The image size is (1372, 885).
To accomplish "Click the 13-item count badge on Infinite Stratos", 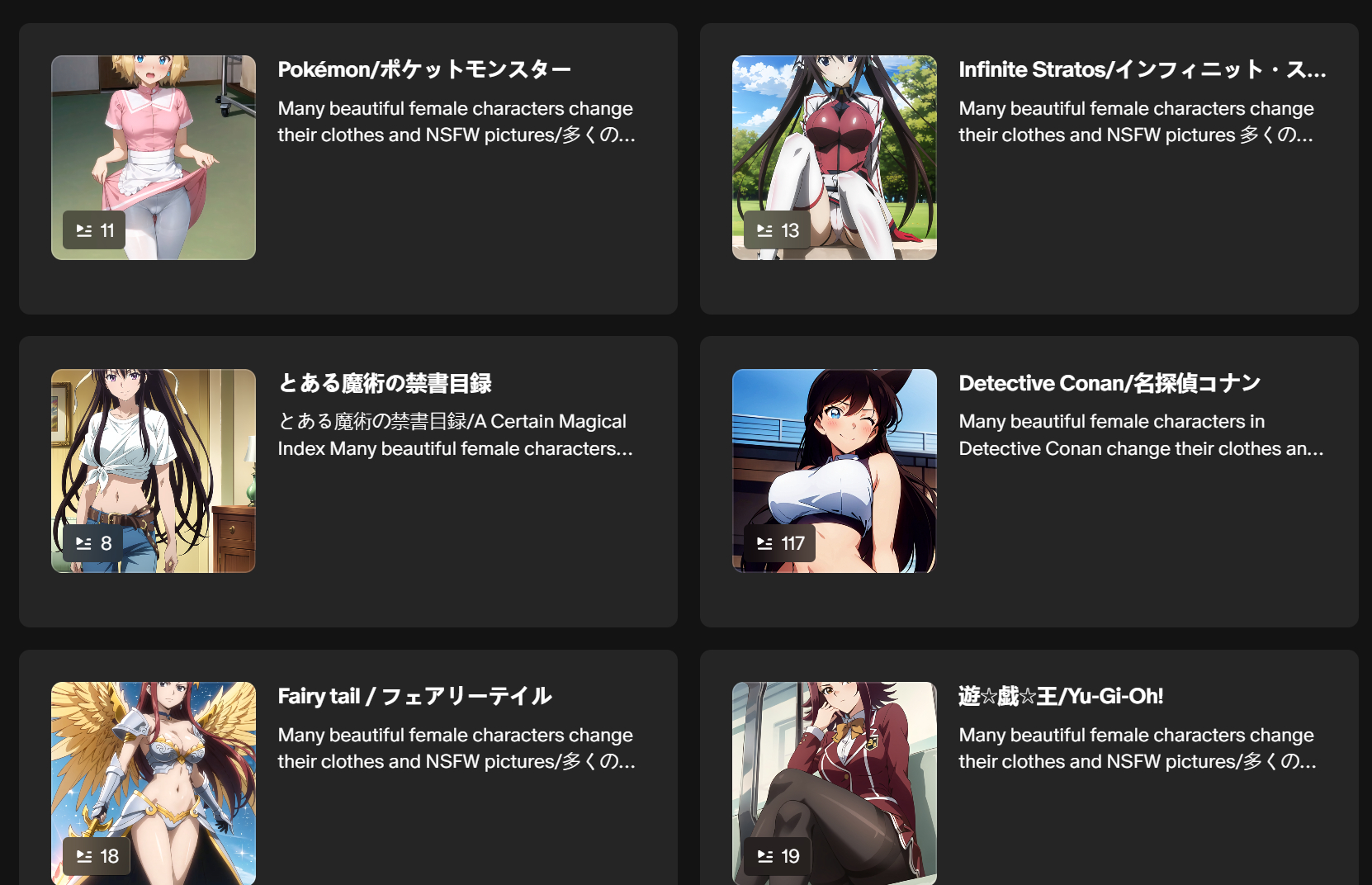I will [x=778, y=230].
